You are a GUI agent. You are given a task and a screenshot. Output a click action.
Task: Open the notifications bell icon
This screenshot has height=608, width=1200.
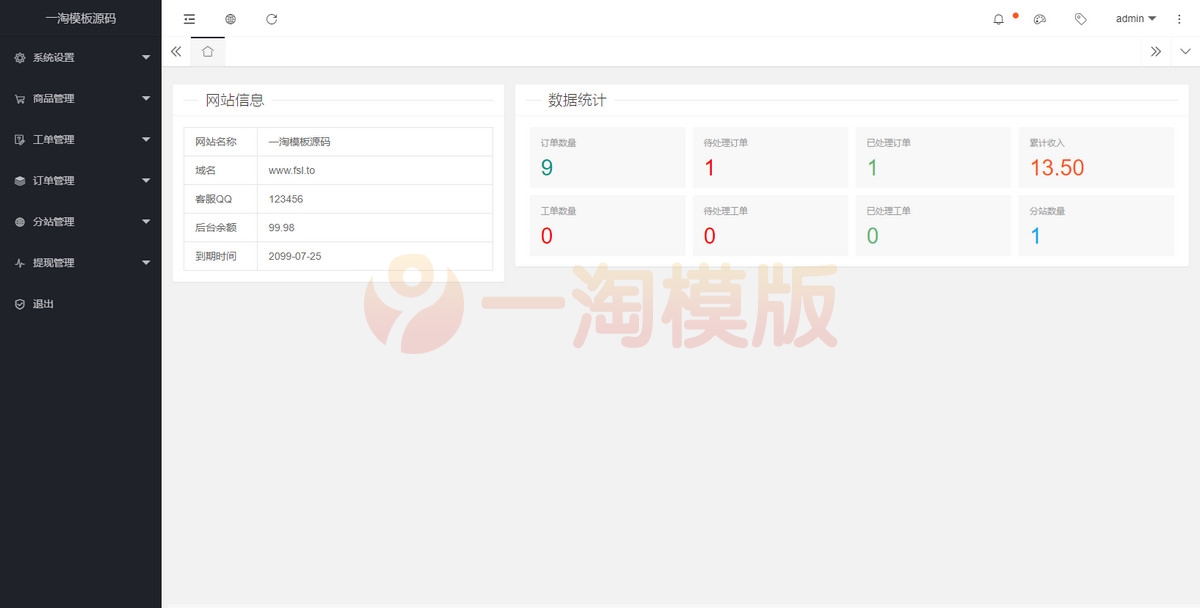tap(997, 18)
